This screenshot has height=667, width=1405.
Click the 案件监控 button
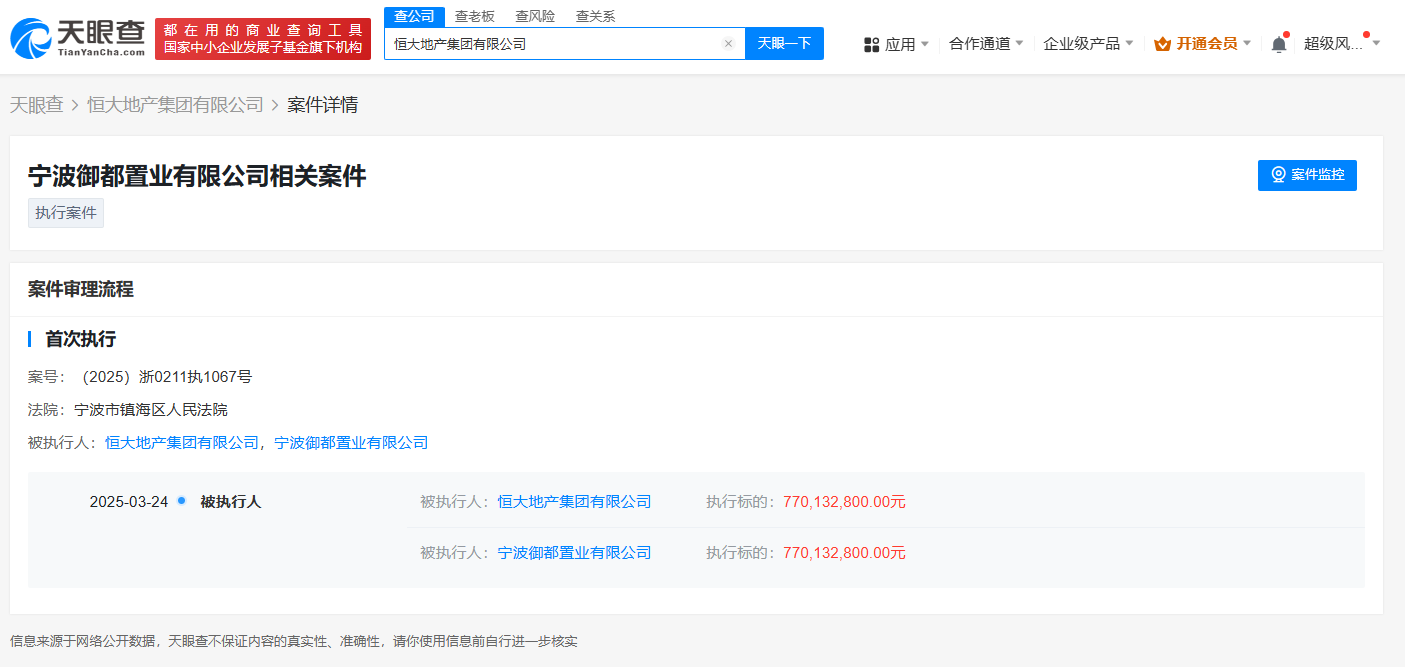pyautogui.click(x=1307, y=175)
